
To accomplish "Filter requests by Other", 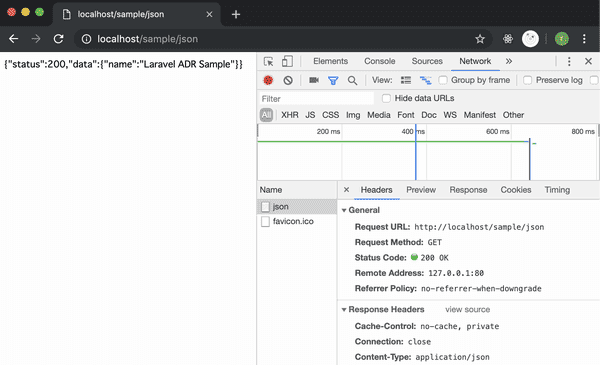I will (513, 115).
